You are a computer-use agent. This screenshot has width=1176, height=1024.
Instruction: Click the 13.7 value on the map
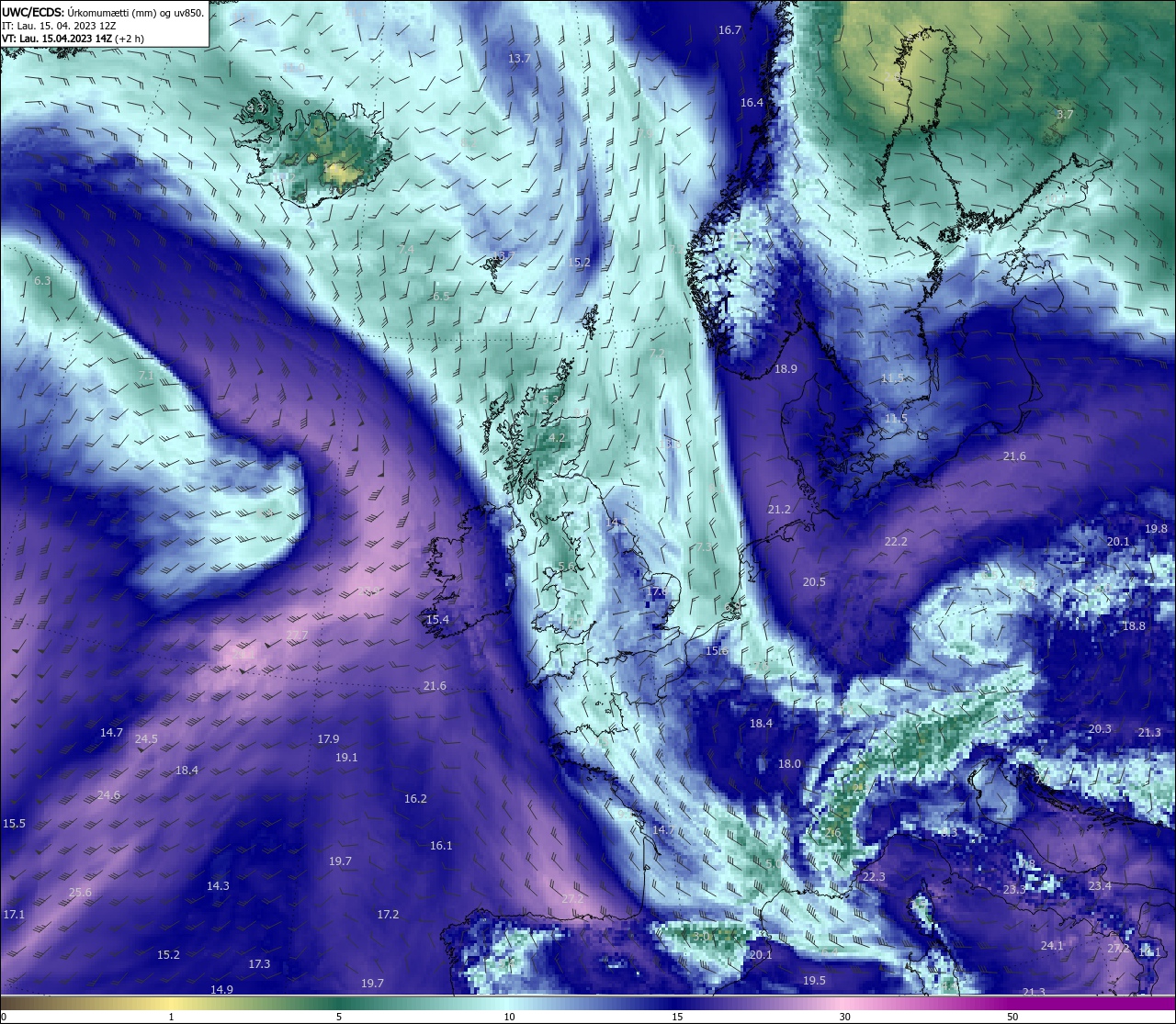(x=519, y=59)
